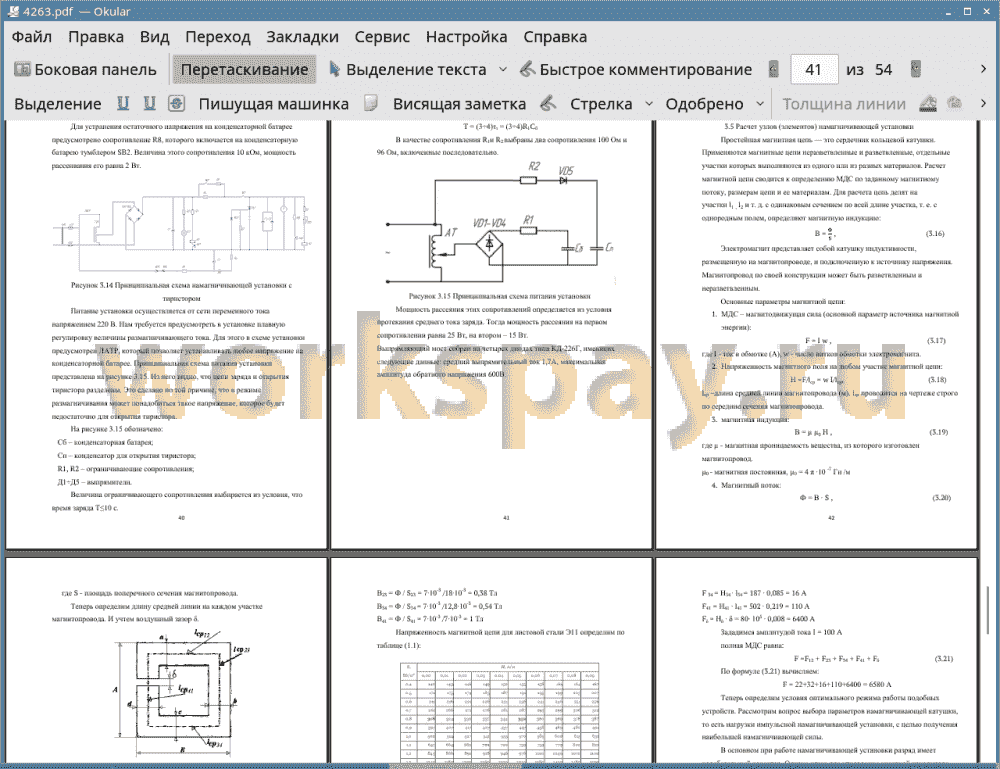Click the page number field showing 41
1000x769 pixels.
pyautogui.click(x=813, y=70)
